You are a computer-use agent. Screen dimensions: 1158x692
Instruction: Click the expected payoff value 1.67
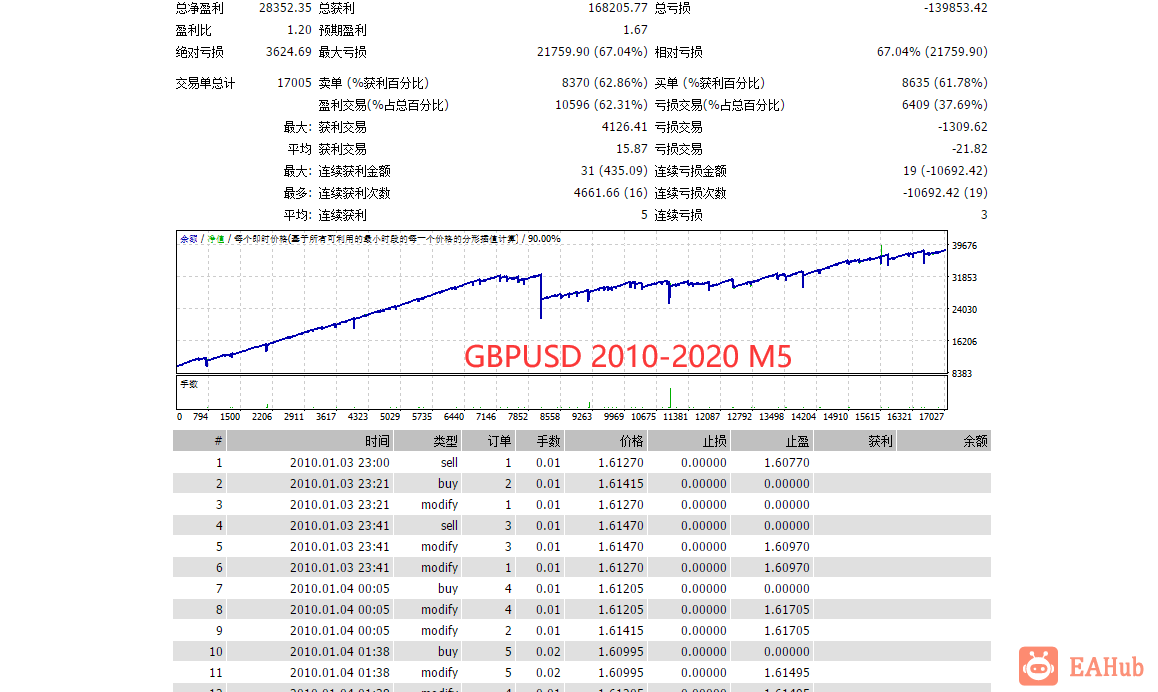pos(635,30)
